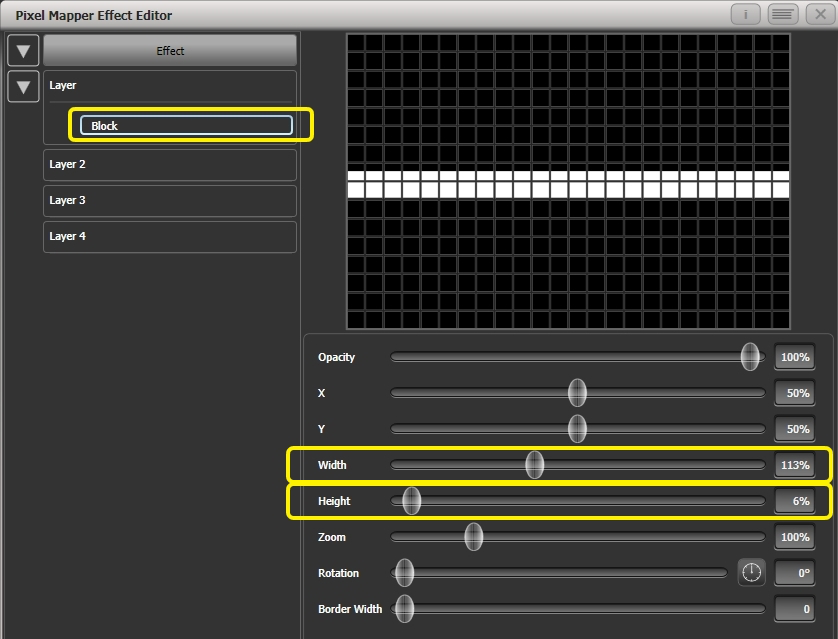The width and height of the screenshot is (838, 639).
Task: Click the Rotation value box showing 0°
Action: (x=794, y=572)
